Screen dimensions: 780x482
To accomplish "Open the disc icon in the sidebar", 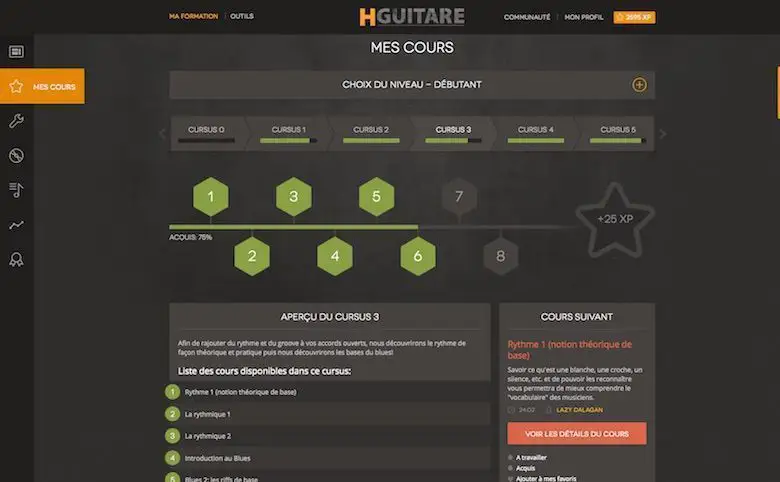I will (x=16, y=156).
